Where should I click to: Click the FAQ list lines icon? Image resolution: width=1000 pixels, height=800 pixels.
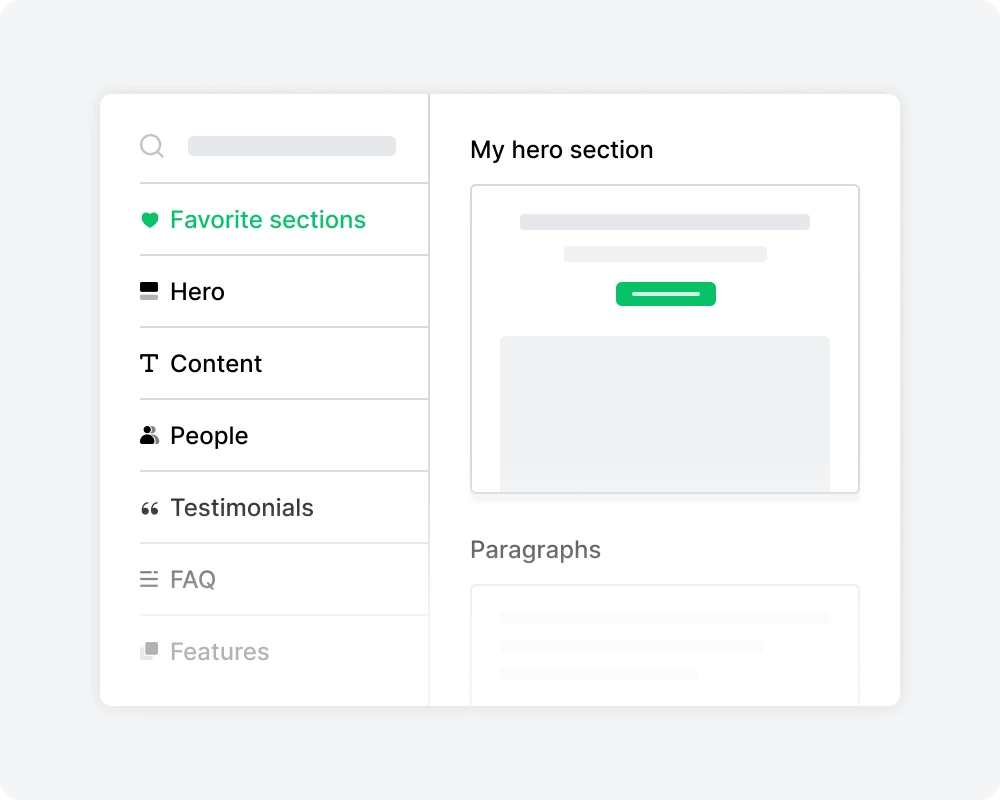[x=149, y=579]
